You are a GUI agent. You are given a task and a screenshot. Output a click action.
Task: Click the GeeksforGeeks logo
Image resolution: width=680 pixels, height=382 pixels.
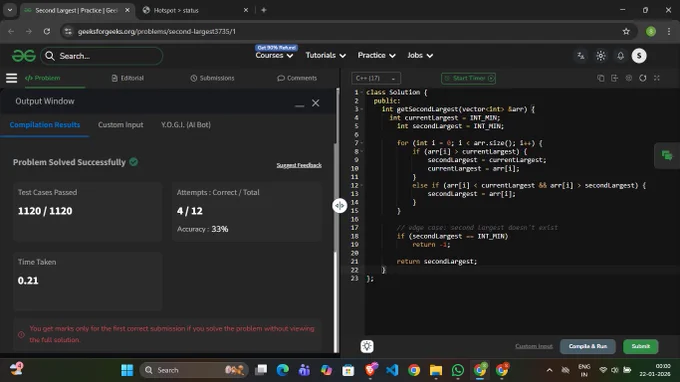click(23, 56)
